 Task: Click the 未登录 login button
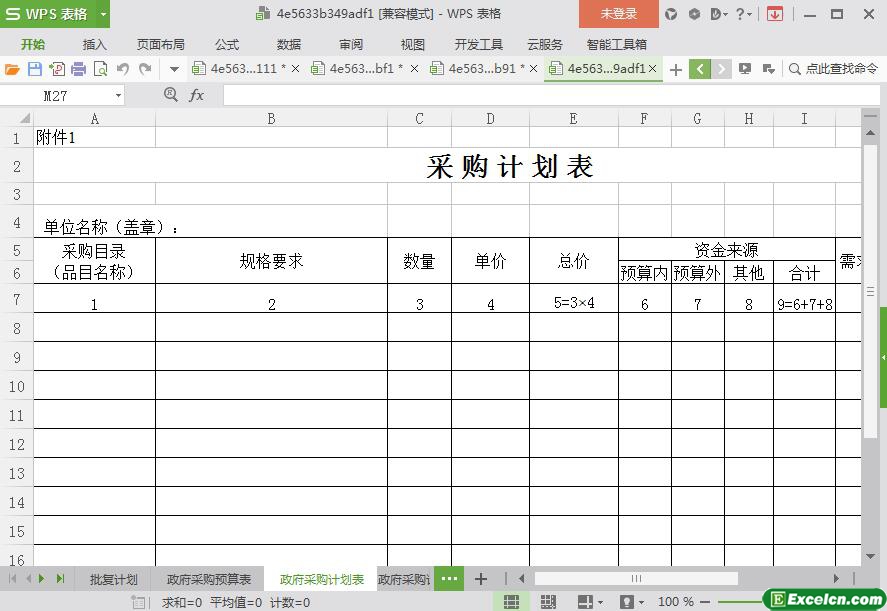click(618, 14)
